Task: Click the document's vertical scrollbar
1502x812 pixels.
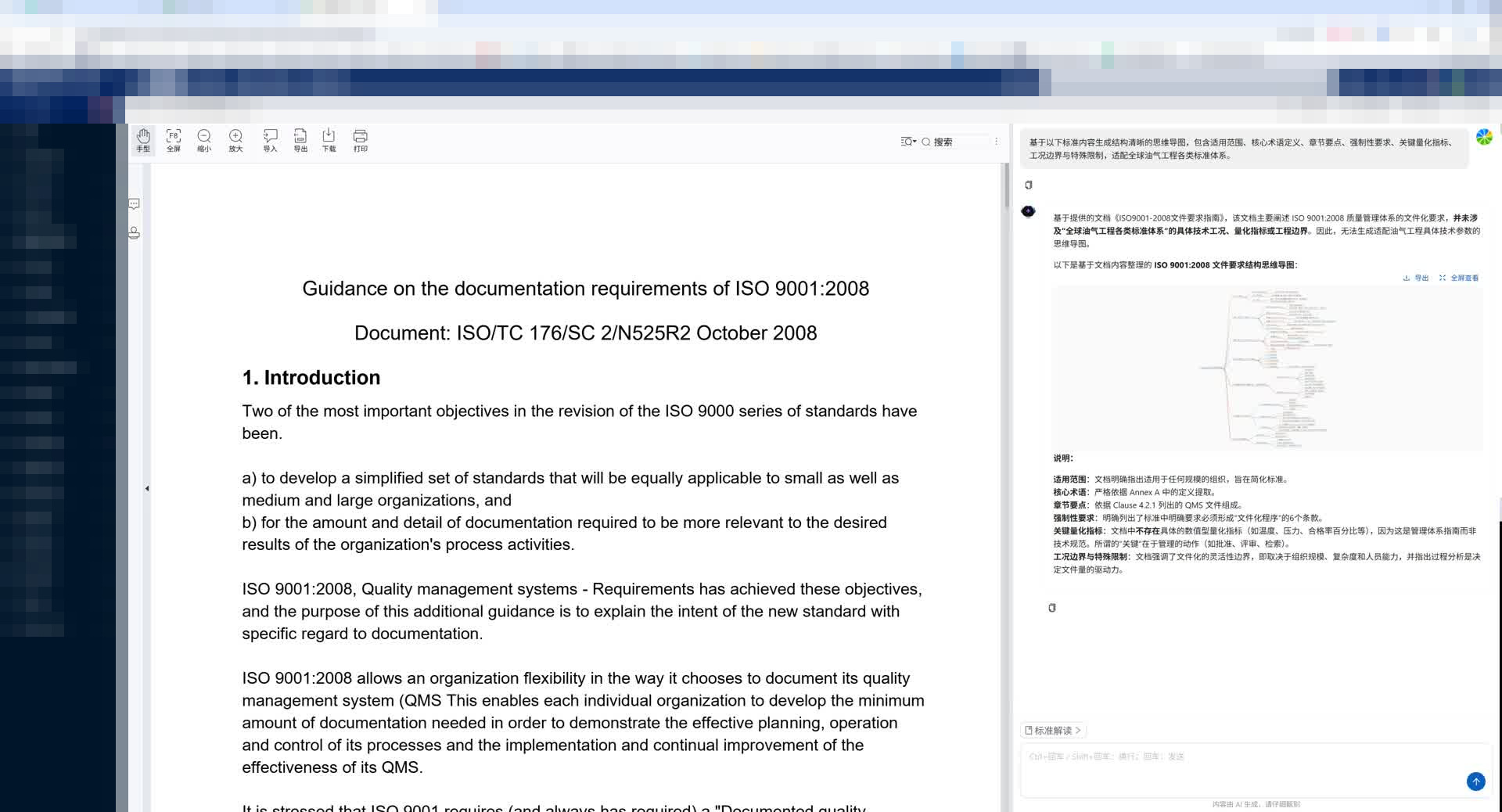Action: click(x=1006, y=187)
